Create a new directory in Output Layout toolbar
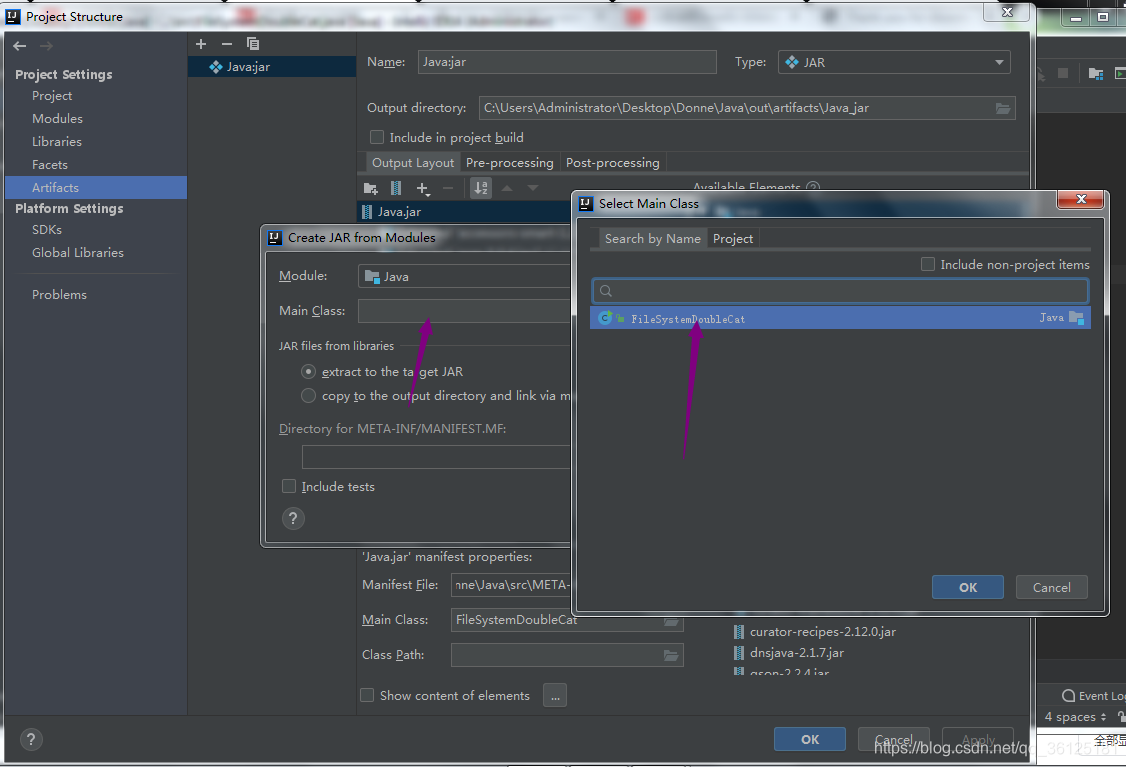1126x767 pixels. click(x=371, y=188)
